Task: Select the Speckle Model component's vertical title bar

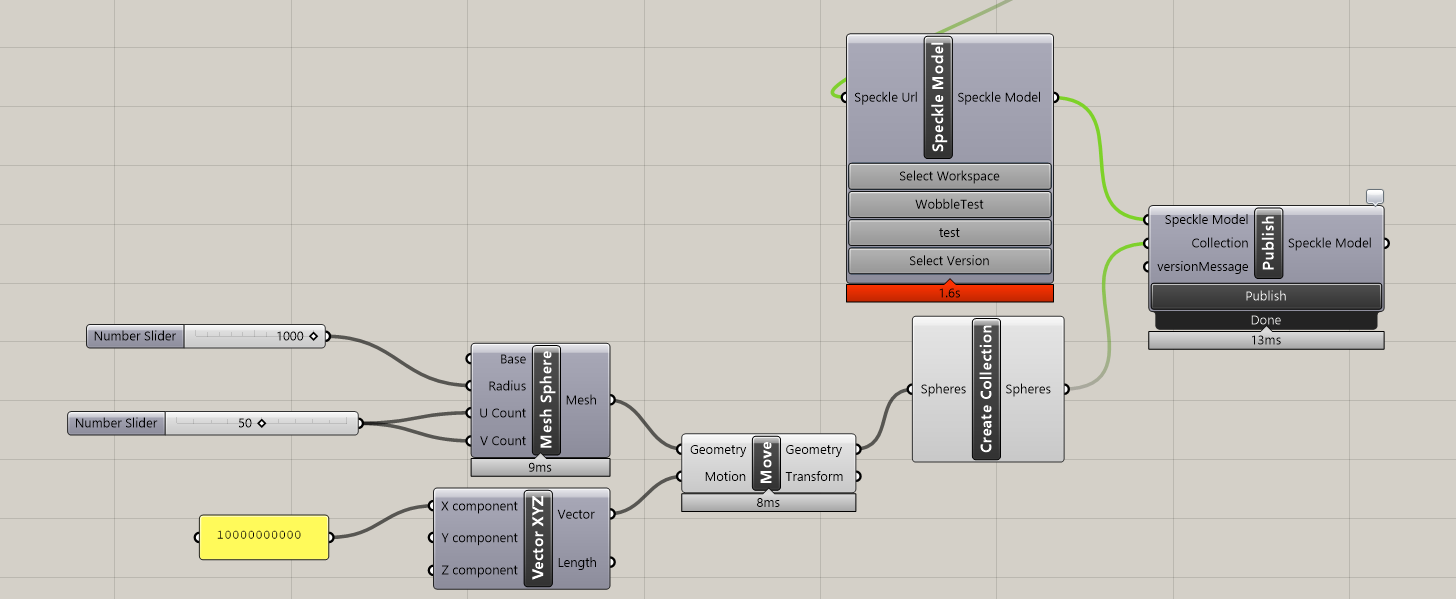Action: coord(938,97)
